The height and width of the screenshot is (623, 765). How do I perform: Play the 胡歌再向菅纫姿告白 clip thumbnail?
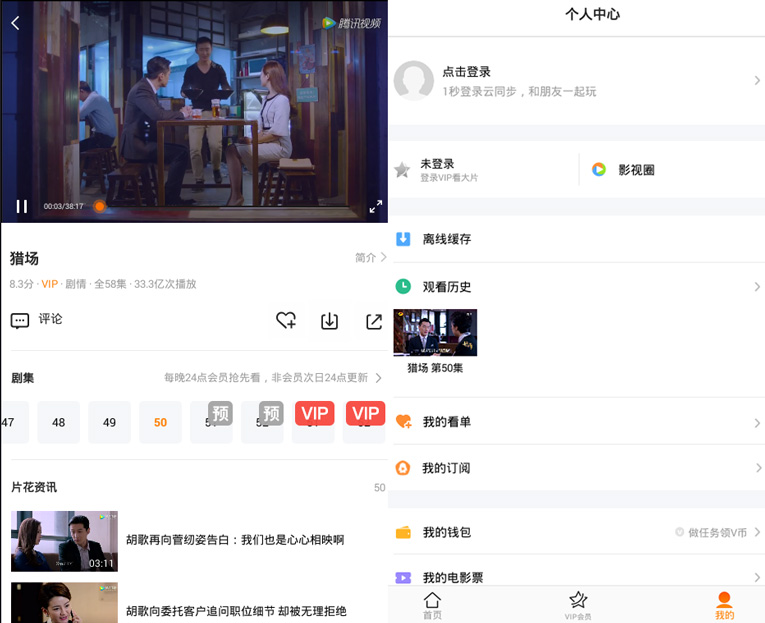tap(64, 540)
